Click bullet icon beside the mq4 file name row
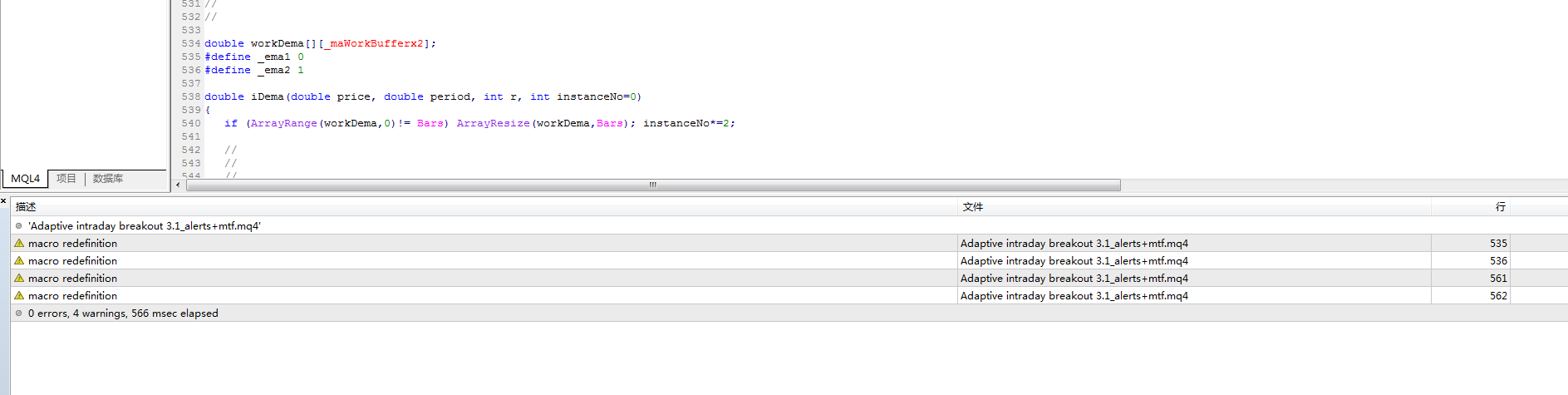The image size is (1568, 395). pos(19,226)
